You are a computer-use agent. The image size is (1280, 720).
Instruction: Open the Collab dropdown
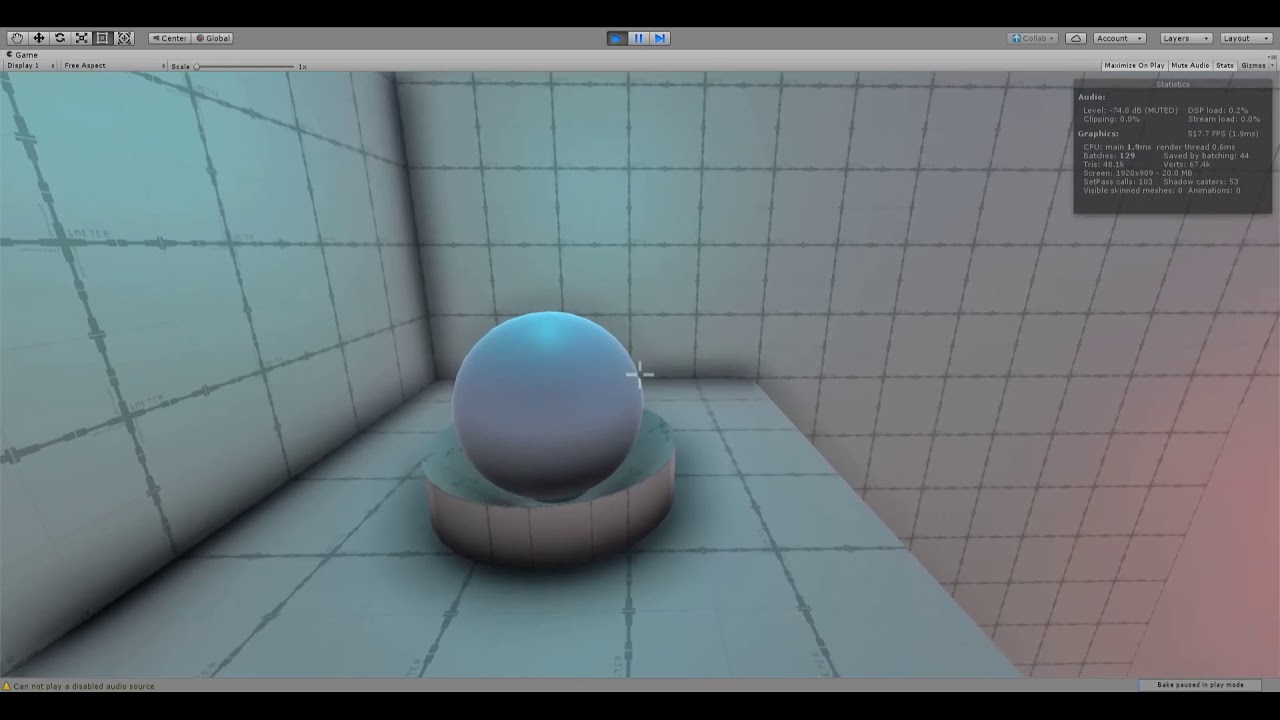pos(1033,38)
